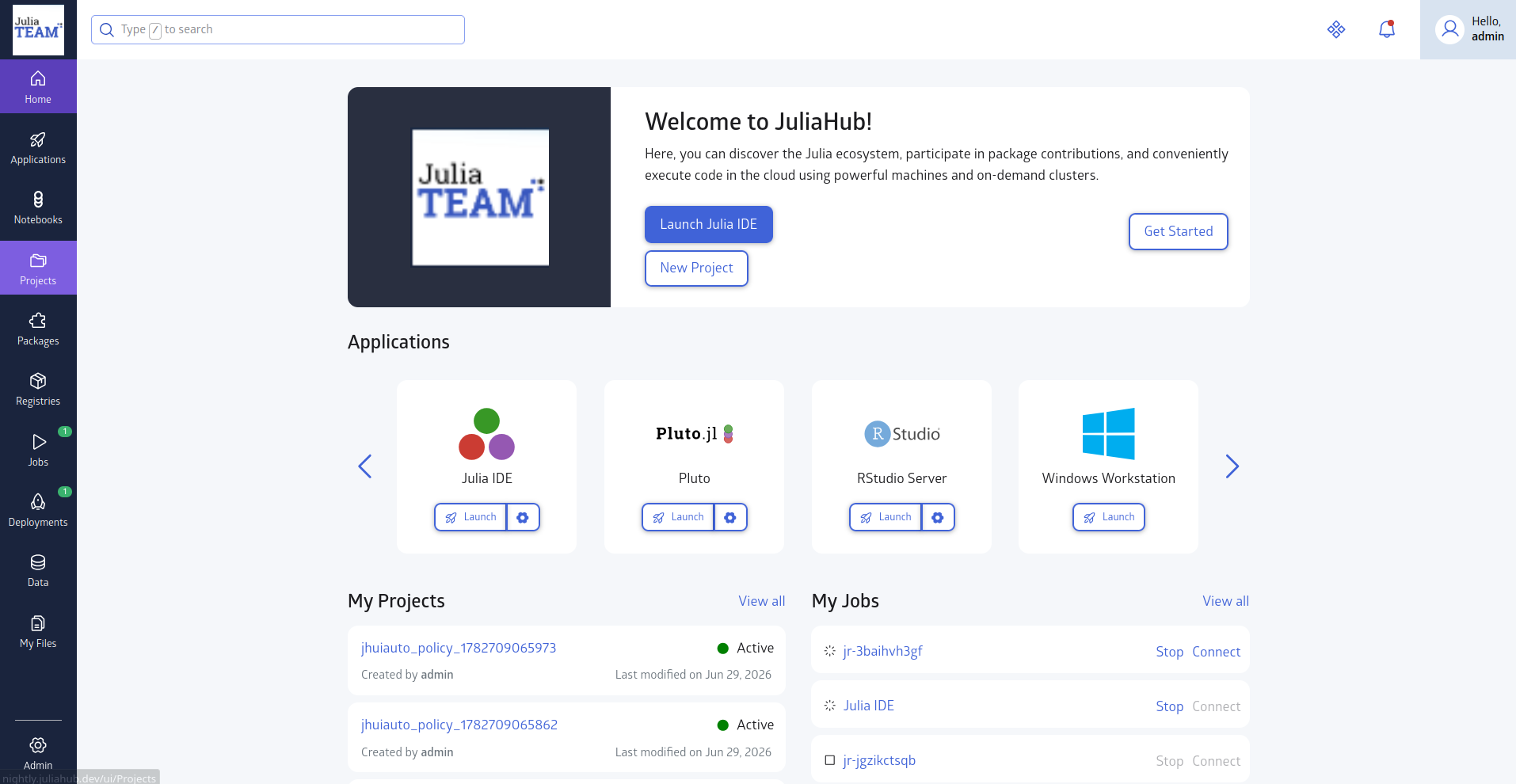Open Pluto settings gear icon

[x=730, y=517]
